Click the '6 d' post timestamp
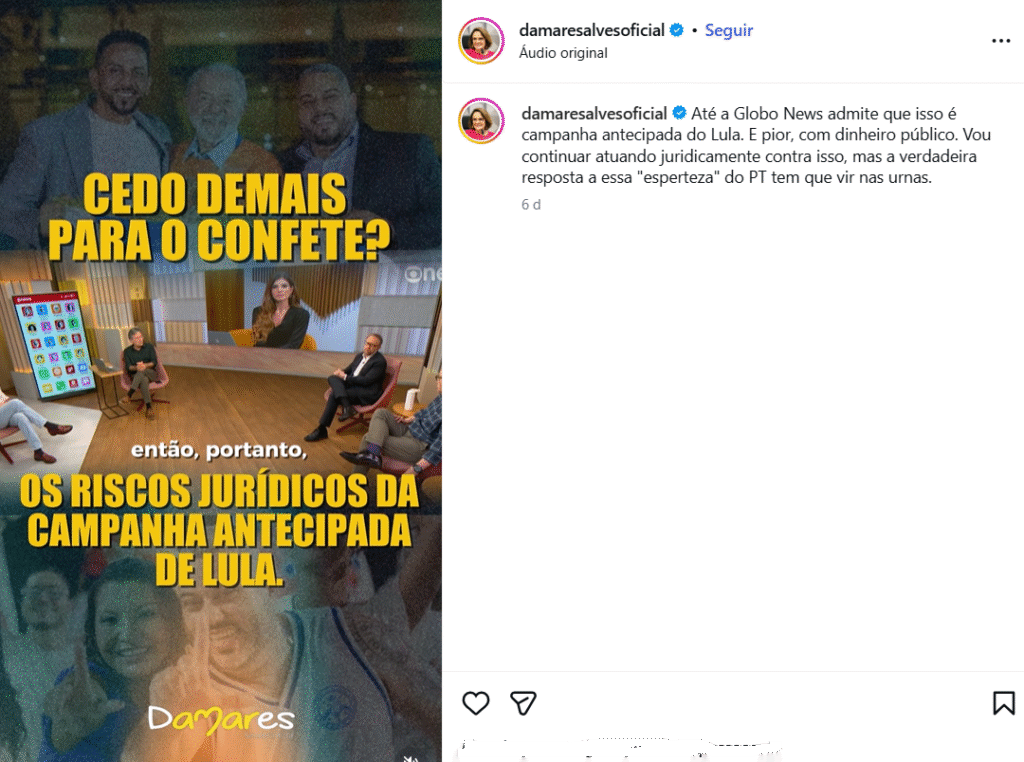 tap(531, 204)
